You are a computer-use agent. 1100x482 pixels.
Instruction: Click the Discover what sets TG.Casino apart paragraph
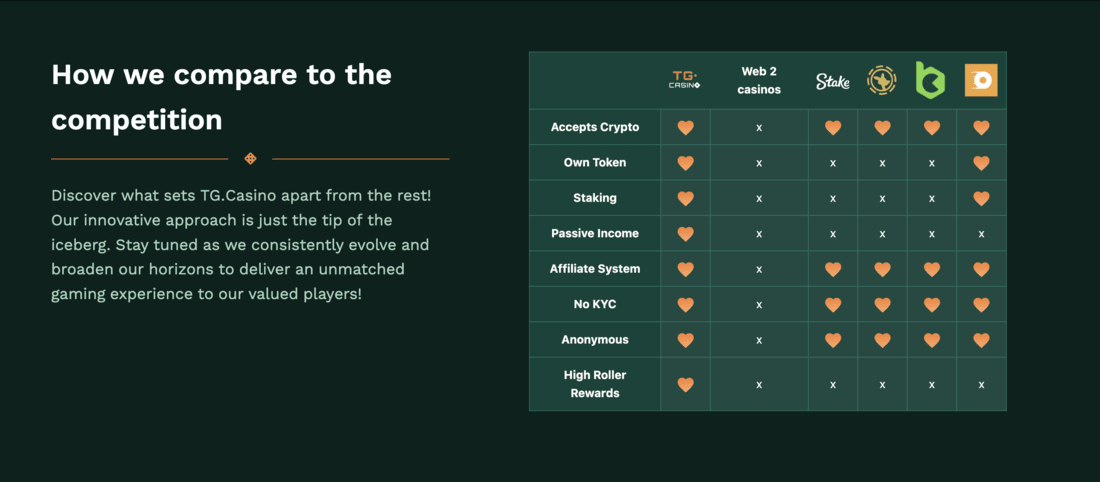pos(241,243)
